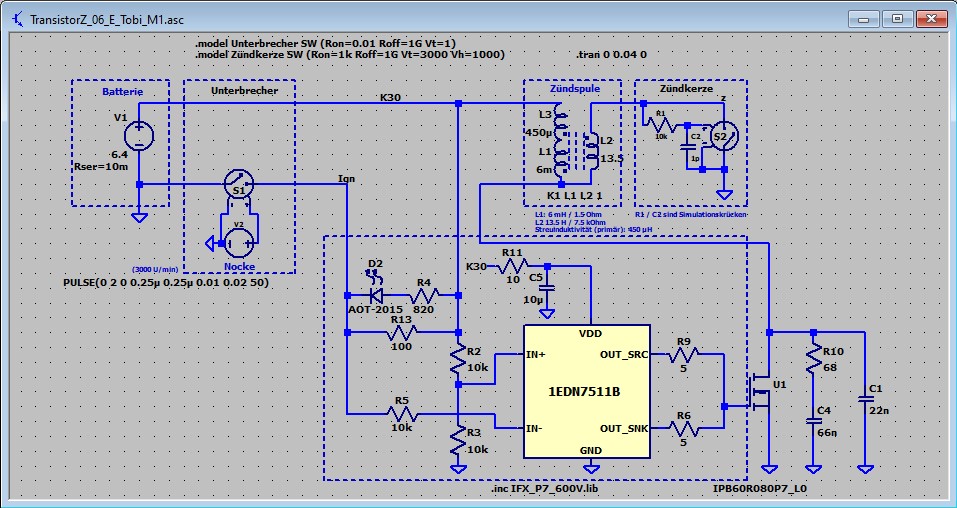Select the D2 AOT-2015 LED symbol

[x=376, y=295]
